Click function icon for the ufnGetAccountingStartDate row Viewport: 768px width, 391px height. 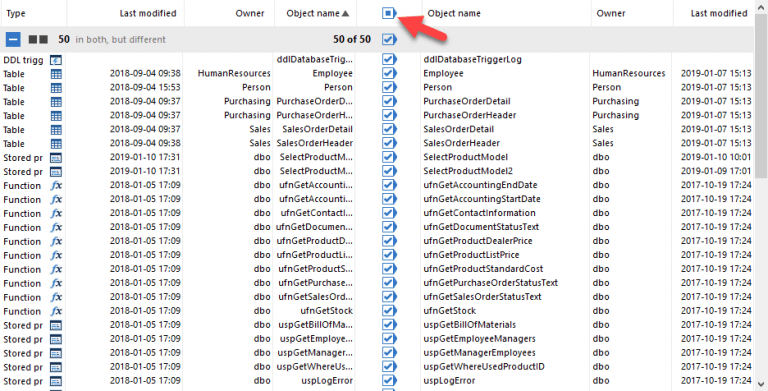tap(56, 200)
